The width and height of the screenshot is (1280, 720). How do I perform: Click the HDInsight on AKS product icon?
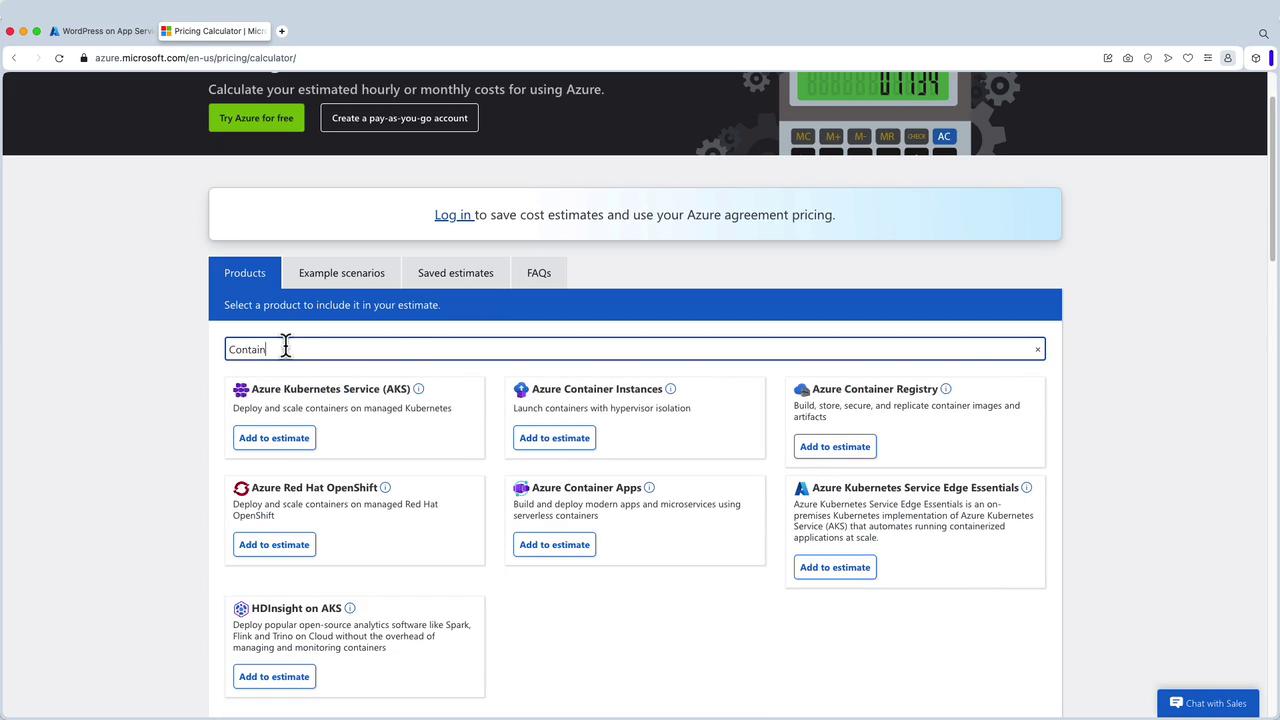(241, 608)
